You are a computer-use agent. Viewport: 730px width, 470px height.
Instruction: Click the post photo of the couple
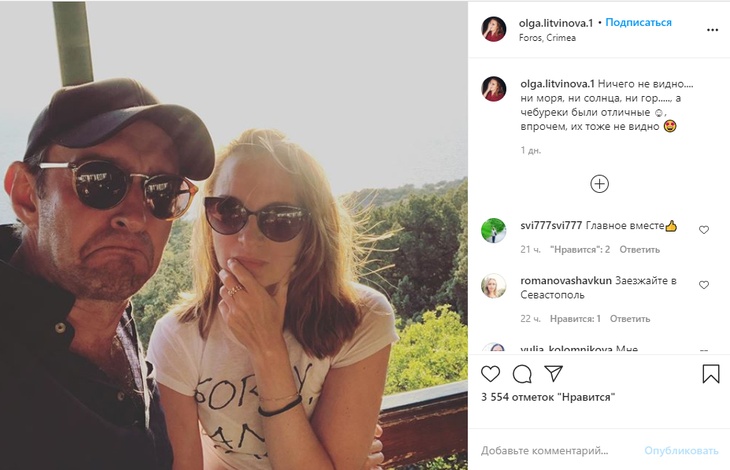click(x=234, y=235)
